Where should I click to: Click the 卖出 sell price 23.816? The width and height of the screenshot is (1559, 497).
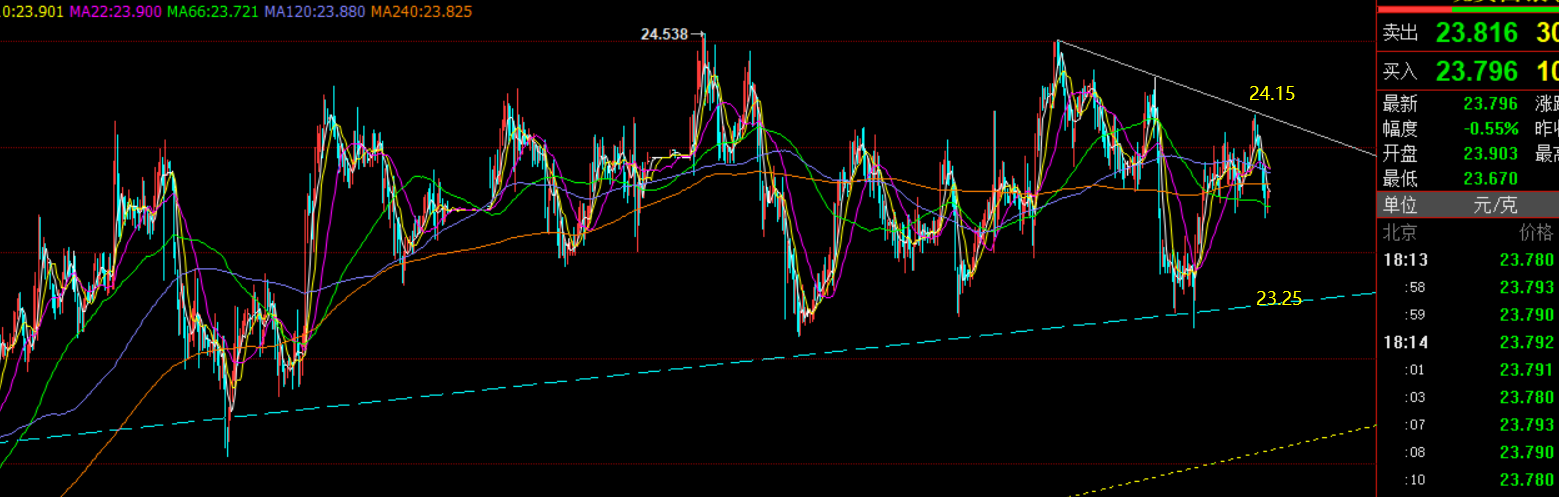pos(1477,33)
